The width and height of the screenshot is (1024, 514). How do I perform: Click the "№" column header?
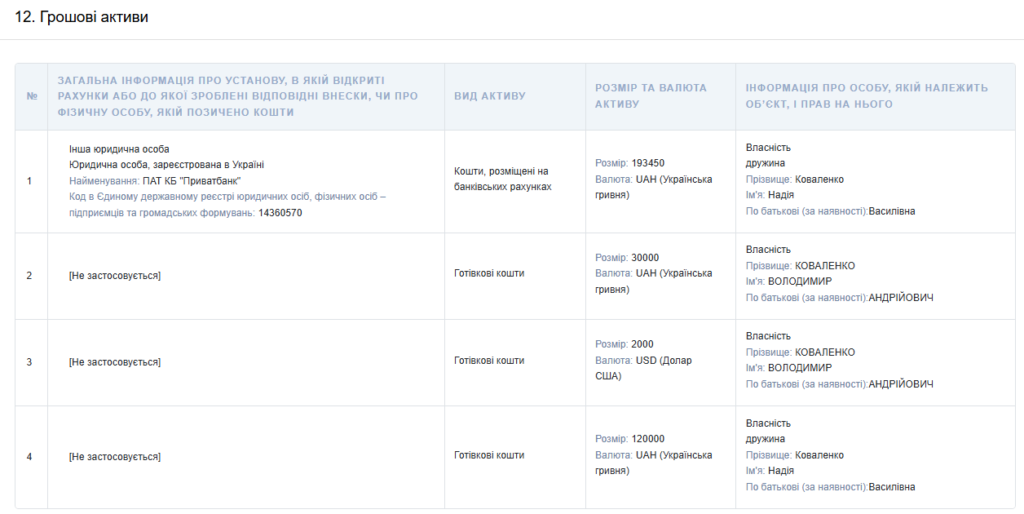click(x=31, y=96)
